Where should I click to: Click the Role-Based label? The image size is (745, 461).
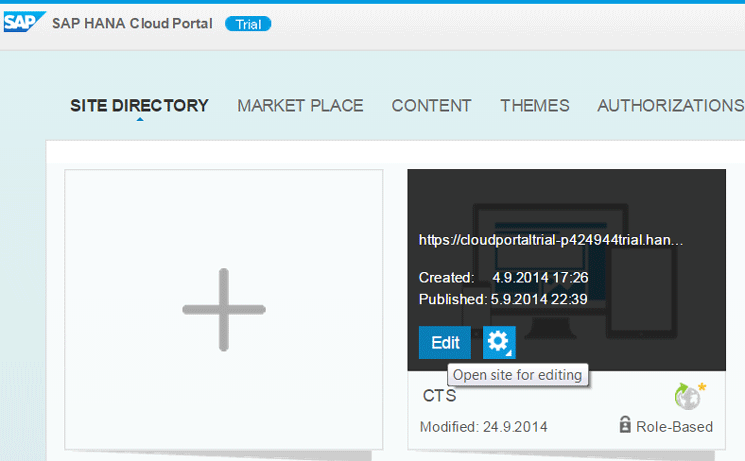pyautogui.click(x=674, y=427)
